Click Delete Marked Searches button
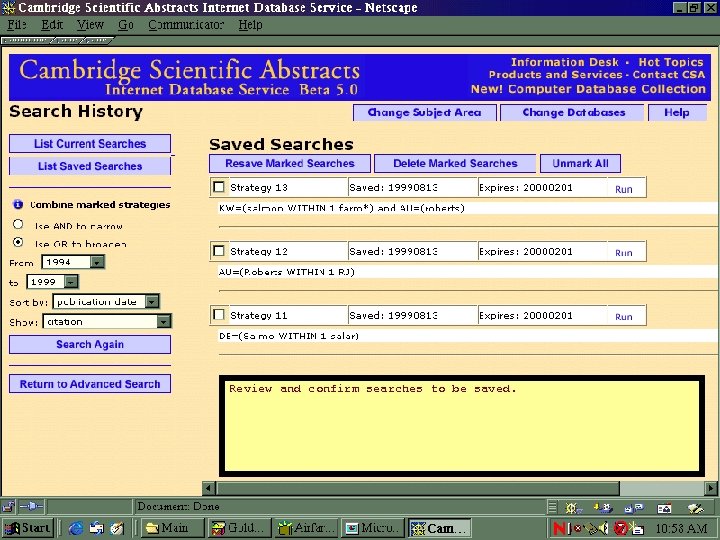The image size is (720, 540). [x=455, y=163]
